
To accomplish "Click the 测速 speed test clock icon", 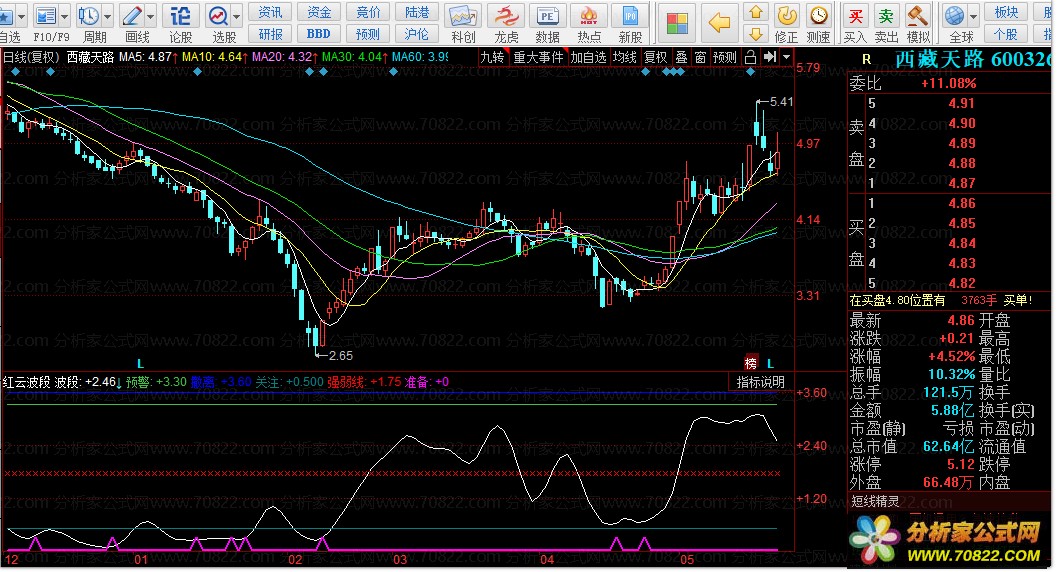I will tap(818, 16).
